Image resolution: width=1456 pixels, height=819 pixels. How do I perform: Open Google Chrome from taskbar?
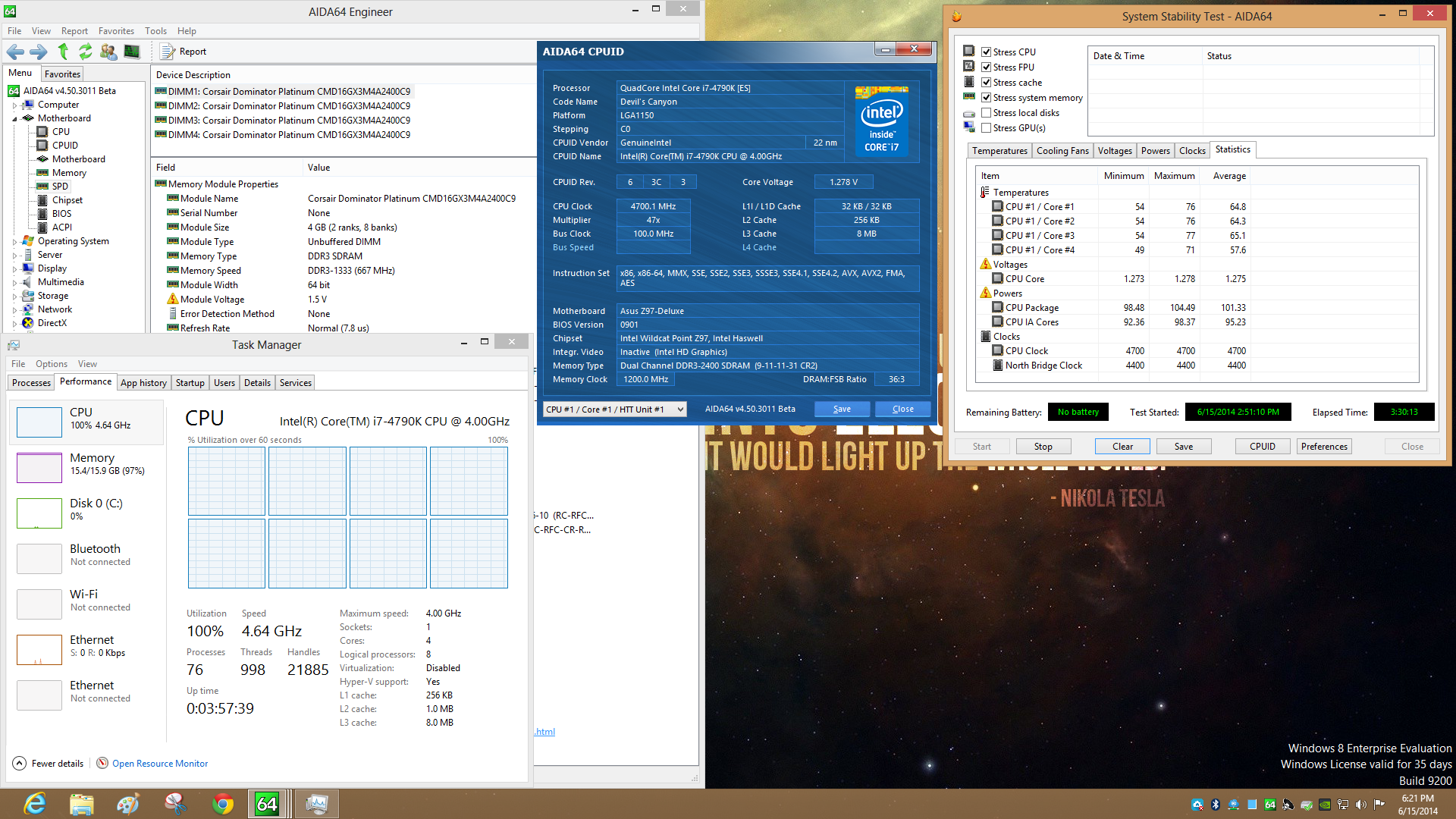coord(223,804)
